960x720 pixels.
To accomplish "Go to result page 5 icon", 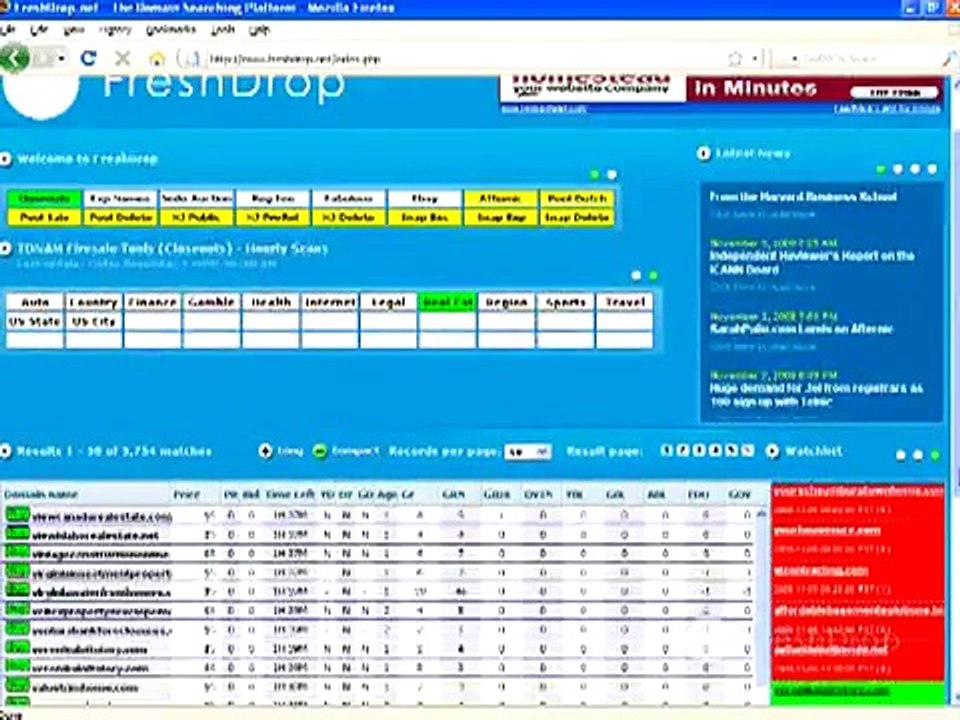I will click(731, 451).
